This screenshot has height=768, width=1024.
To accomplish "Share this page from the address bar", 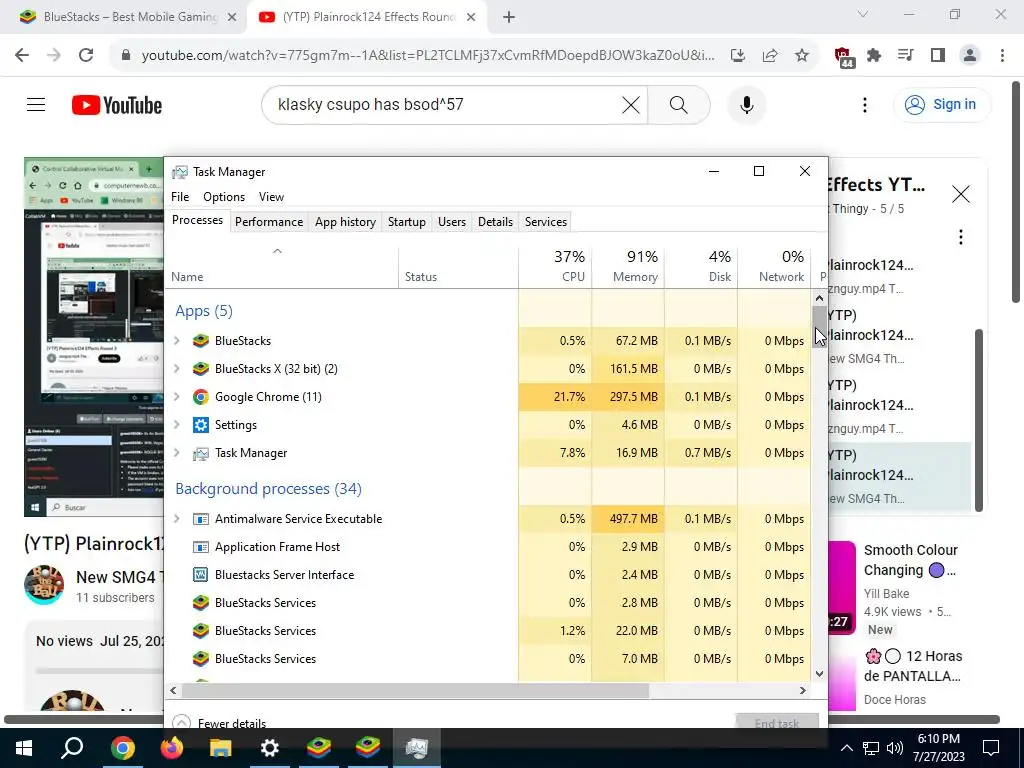I will coord(770,55).
